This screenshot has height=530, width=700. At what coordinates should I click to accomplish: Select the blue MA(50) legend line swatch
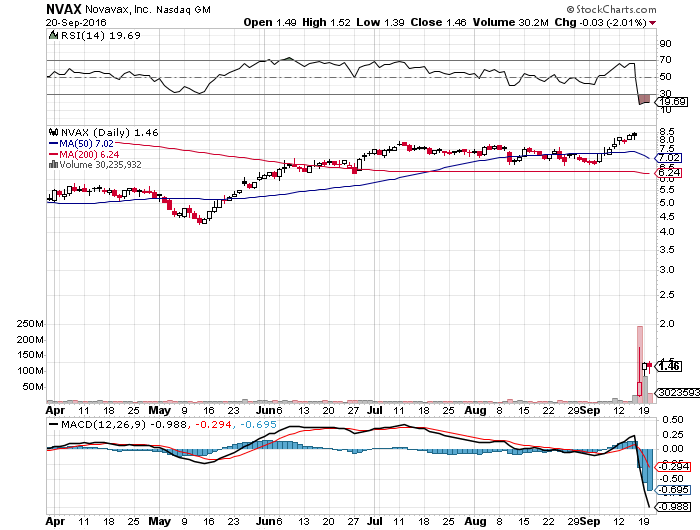click(53, 144)
